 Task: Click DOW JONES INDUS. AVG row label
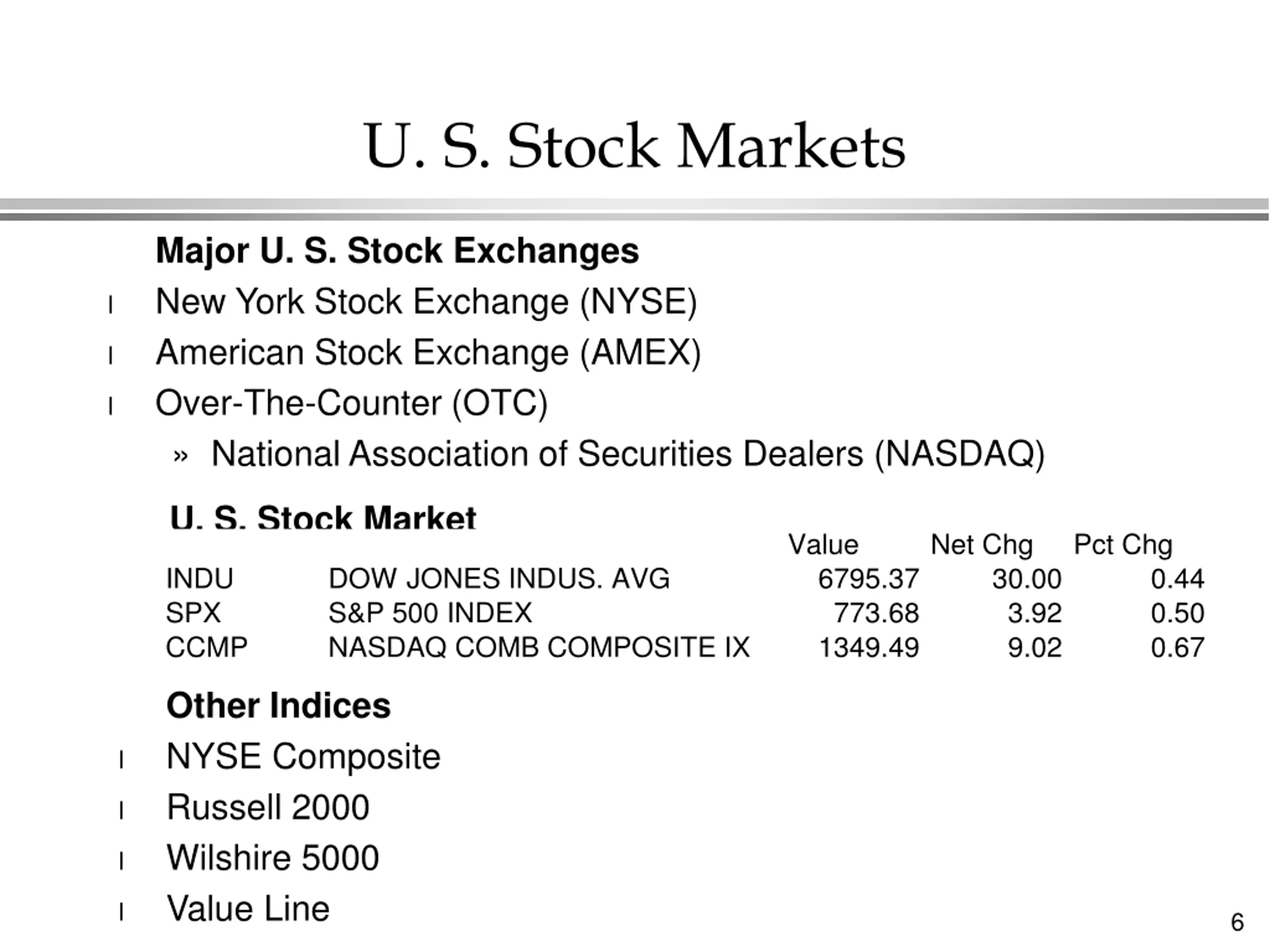pyautogui.click(x=499, y=579)
